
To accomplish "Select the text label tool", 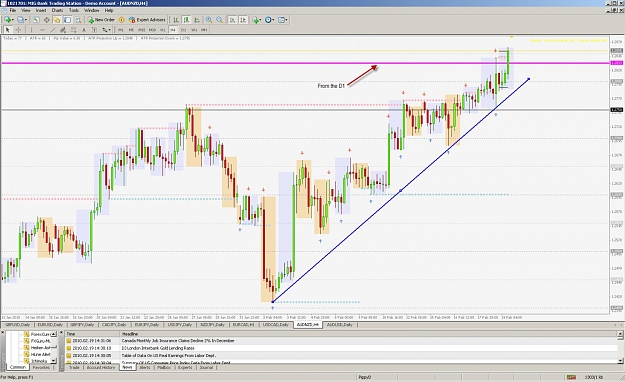I will pyautogui.click(x=94, y=30).
